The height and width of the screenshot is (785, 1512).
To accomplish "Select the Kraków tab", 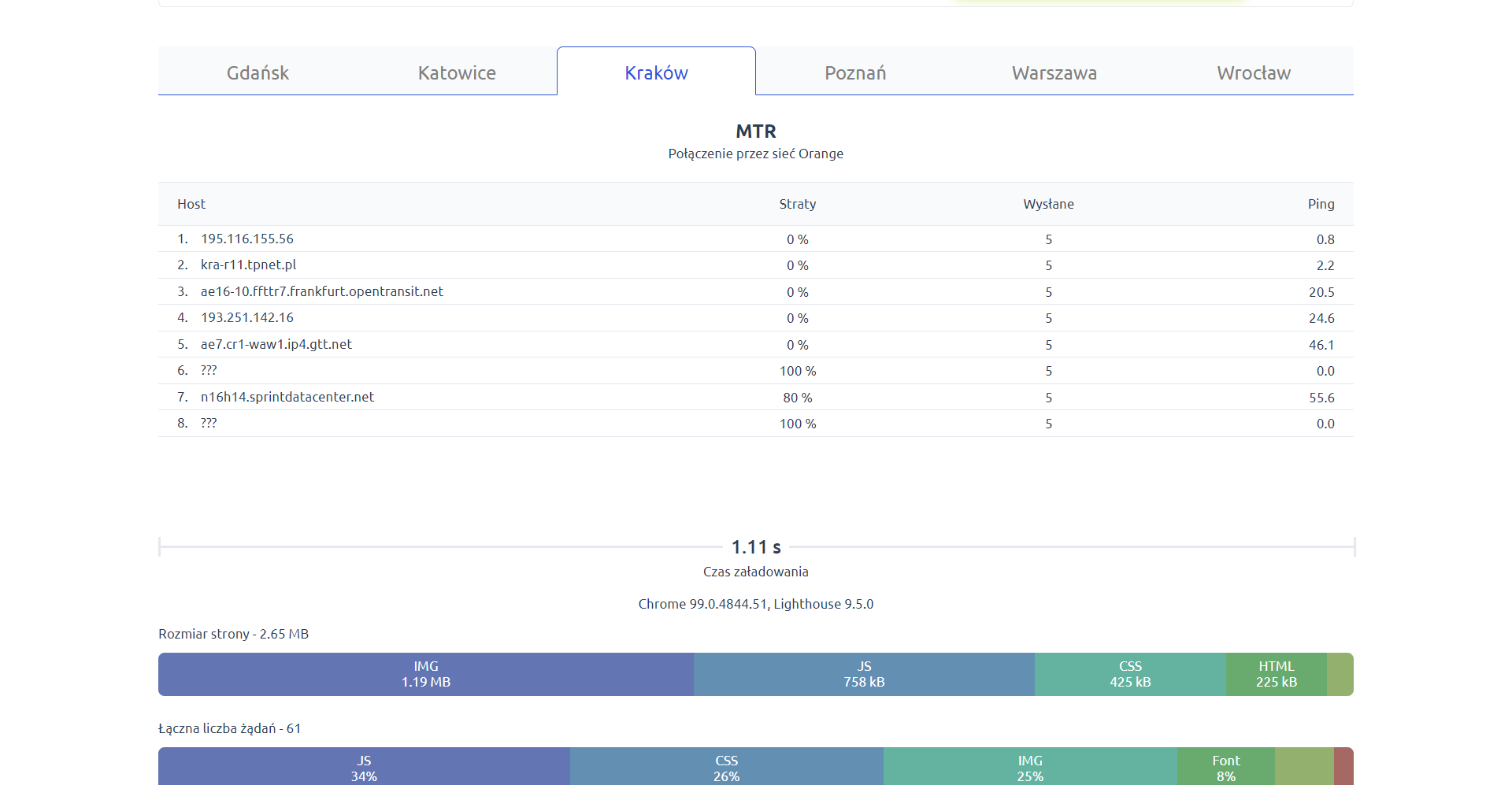I will [656, 72].
